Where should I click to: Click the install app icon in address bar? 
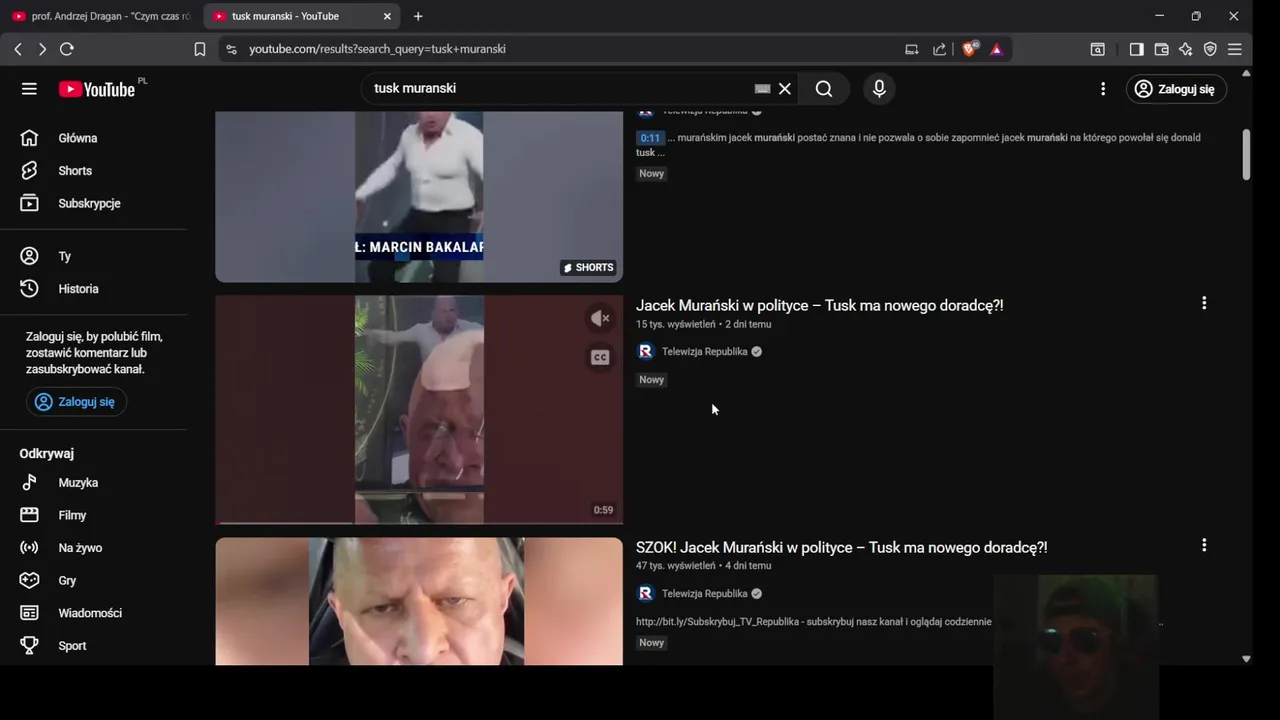(911, 49)
